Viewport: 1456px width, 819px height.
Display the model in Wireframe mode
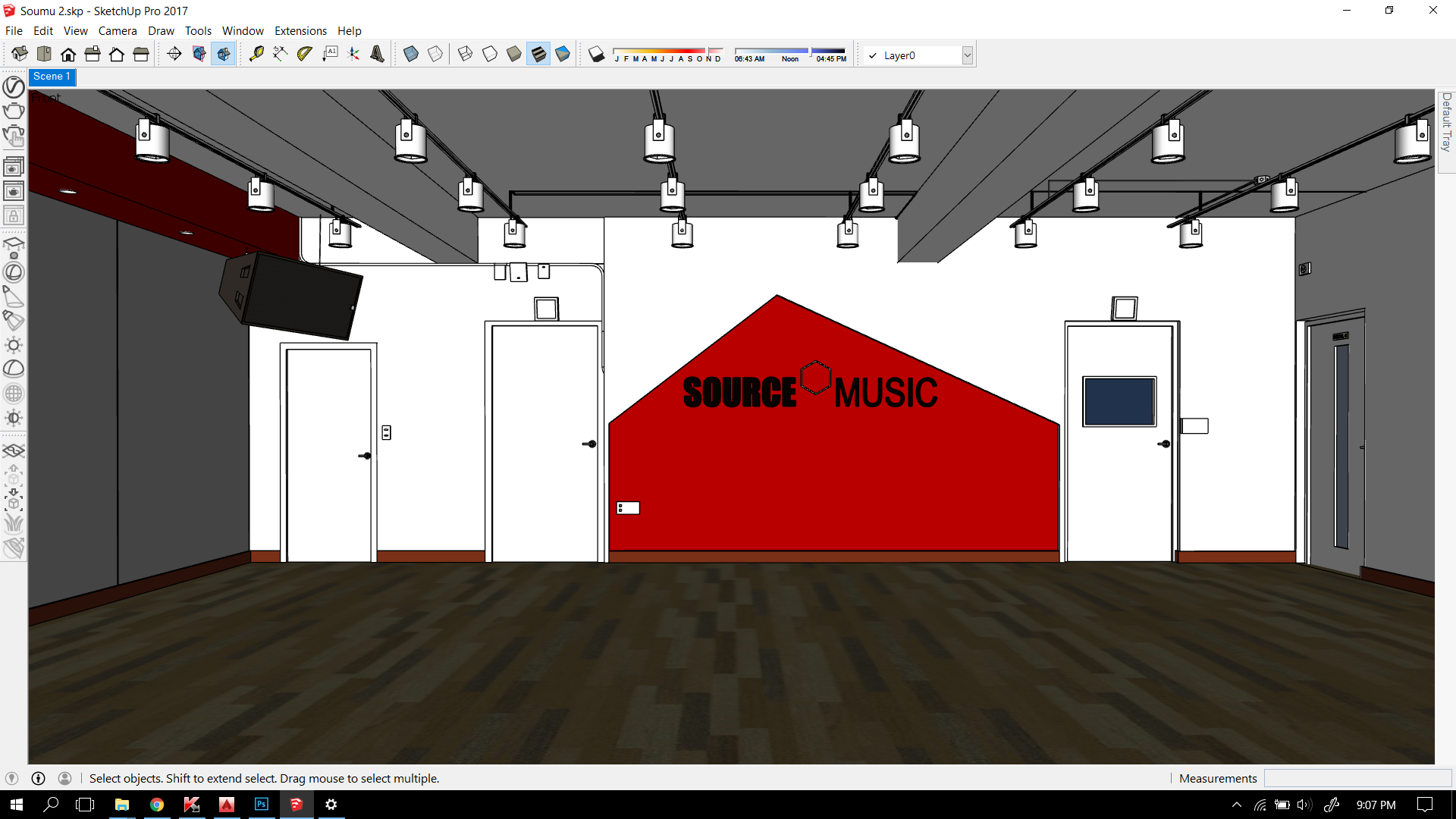tap(466, 54)
